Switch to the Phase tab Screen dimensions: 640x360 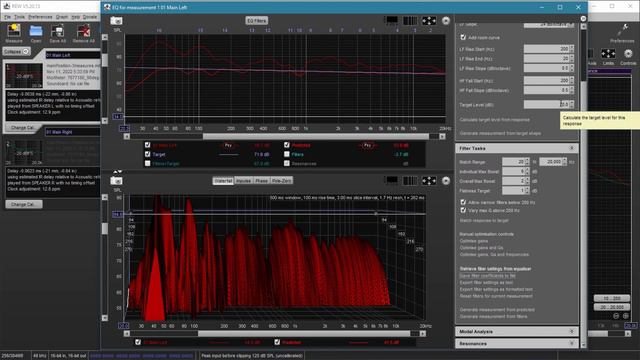coord(261,180)
